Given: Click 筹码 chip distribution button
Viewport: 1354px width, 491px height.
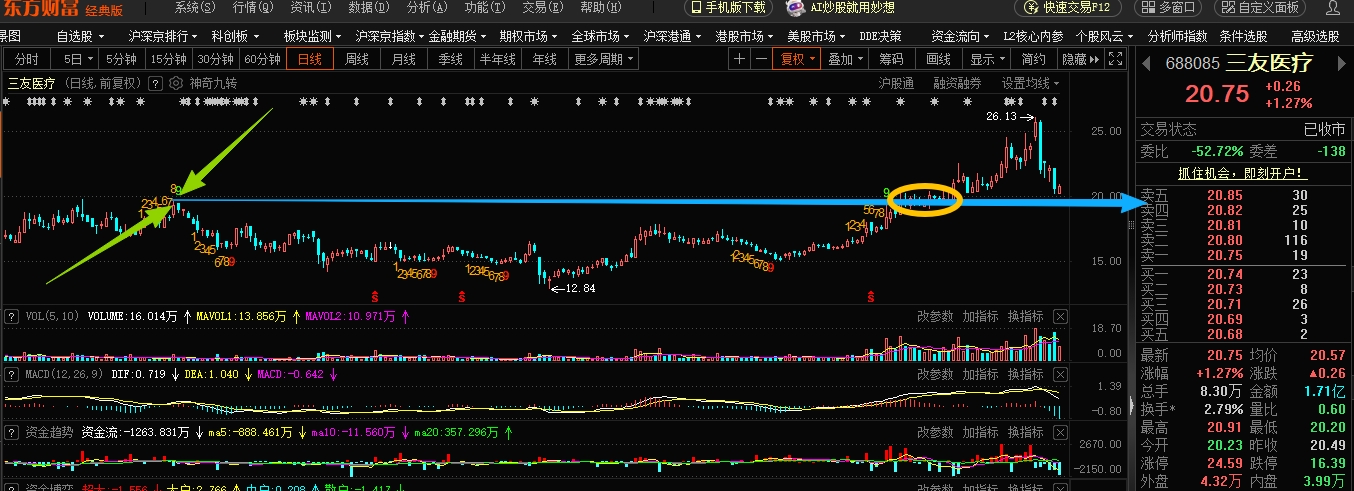Looking at the screenshot, I should click(890, 59).
